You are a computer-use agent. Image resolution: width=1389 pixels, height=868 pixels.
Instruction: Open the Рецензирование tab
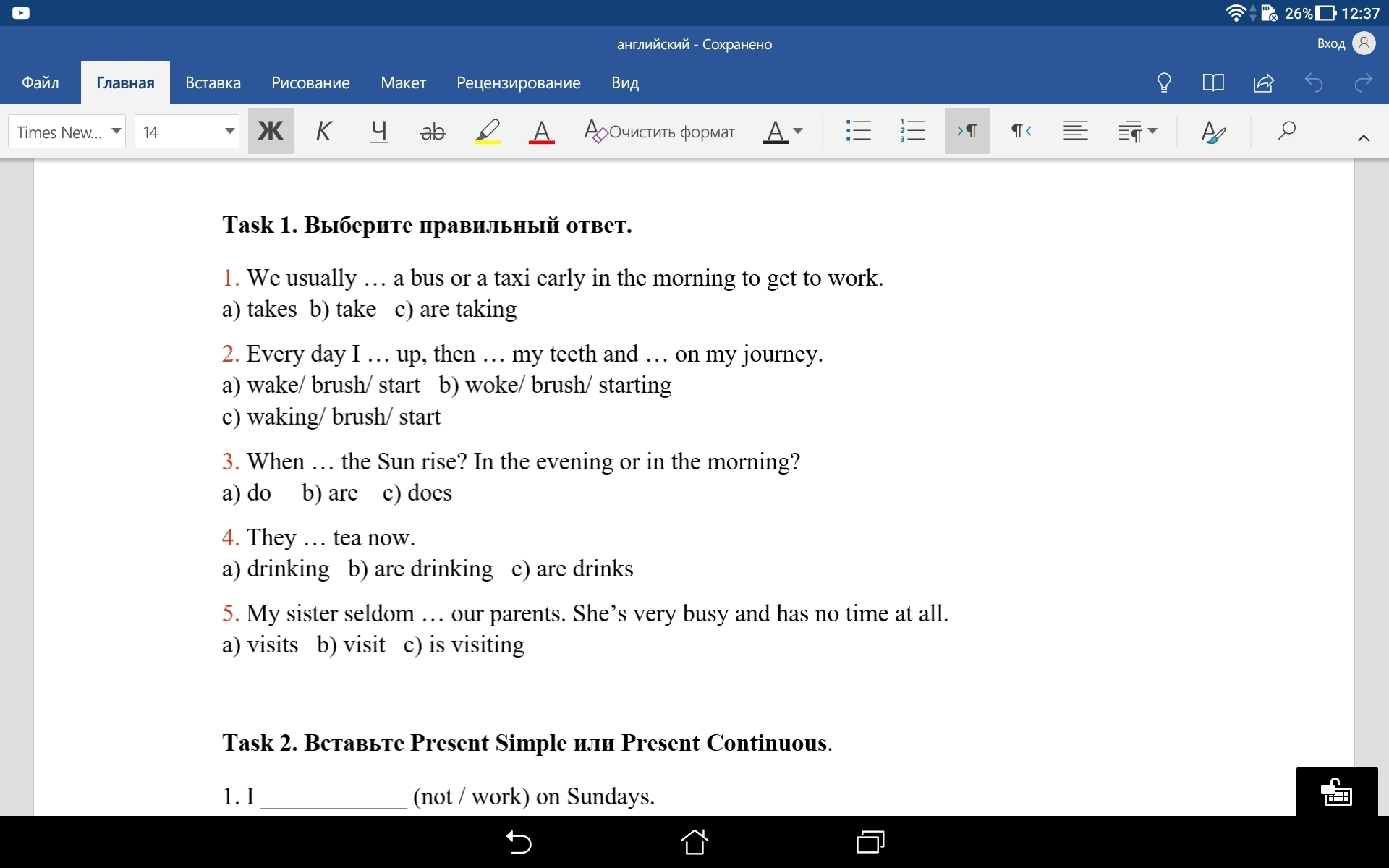coord(518,82)
